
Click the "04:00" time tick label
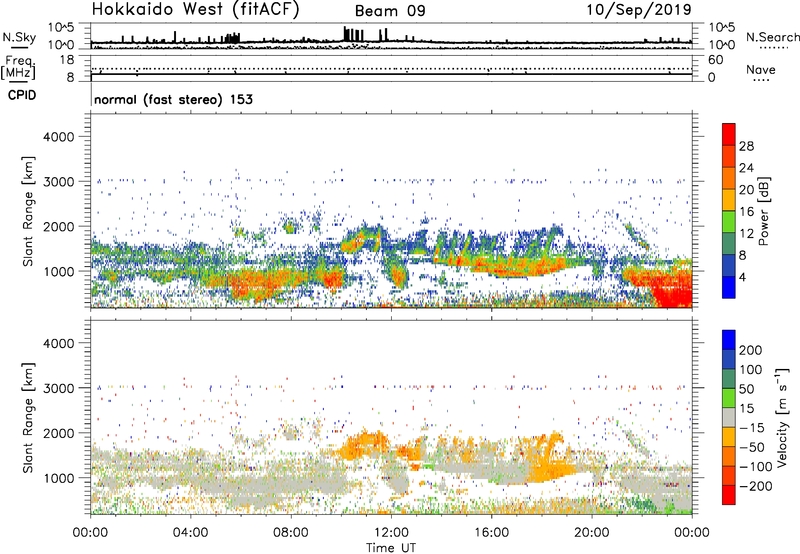[190, 533]
